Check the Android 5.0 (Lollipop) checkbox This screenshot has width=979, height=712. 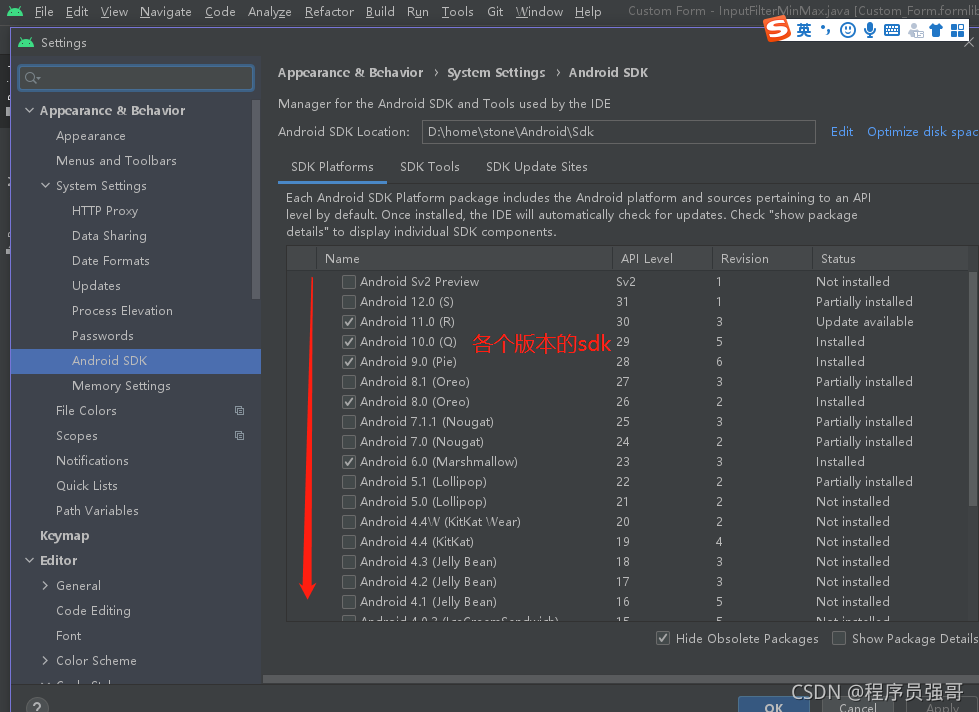tap(349, 502)
